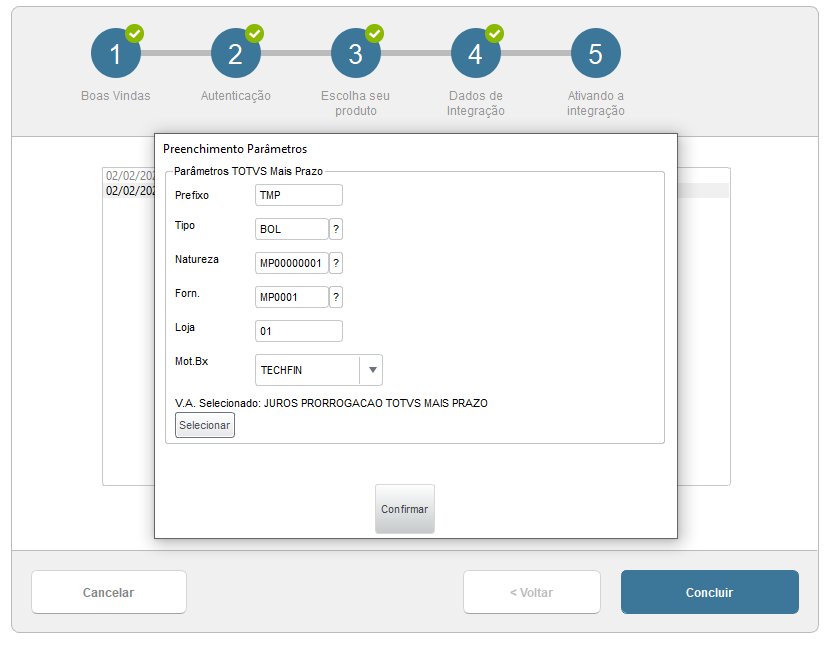Viewport: 836px width, 653px height.
Task: Click the Escolha seu produto step label
Action: [x=356, y=103]
